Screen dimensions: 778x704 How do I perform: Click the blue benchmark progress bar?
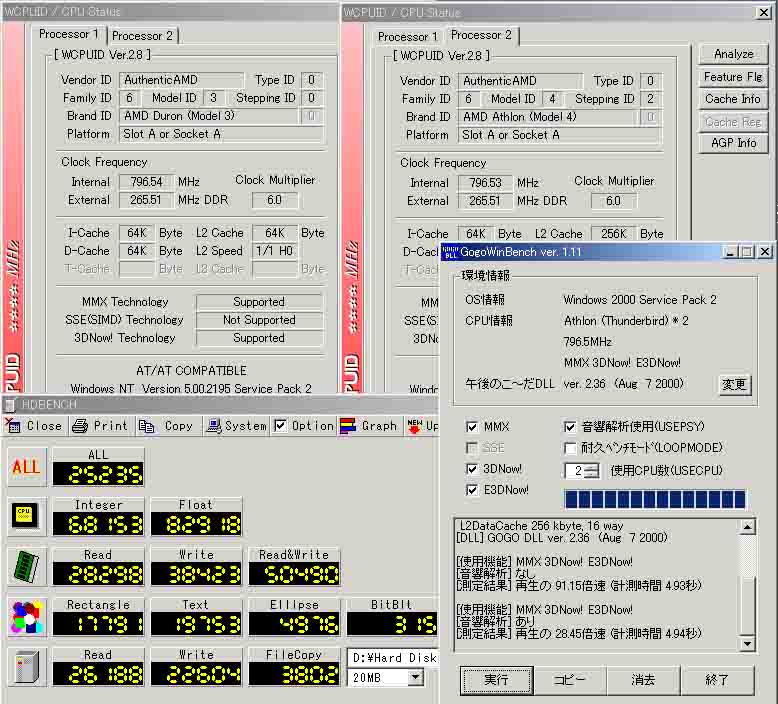pyautogui.click(x=655, y=499)
